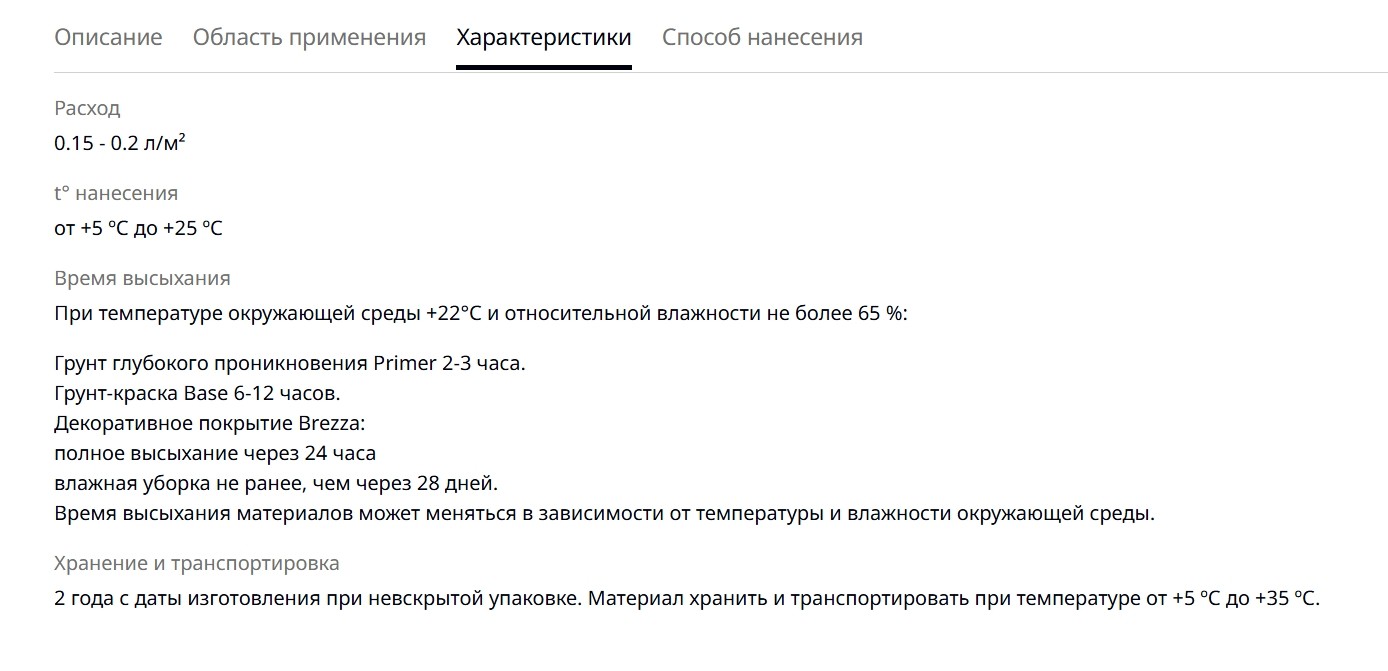Click the влажная уборка 28 дней line
The width and height of the screenshot is (1388, 671).
tap(276, 483)
